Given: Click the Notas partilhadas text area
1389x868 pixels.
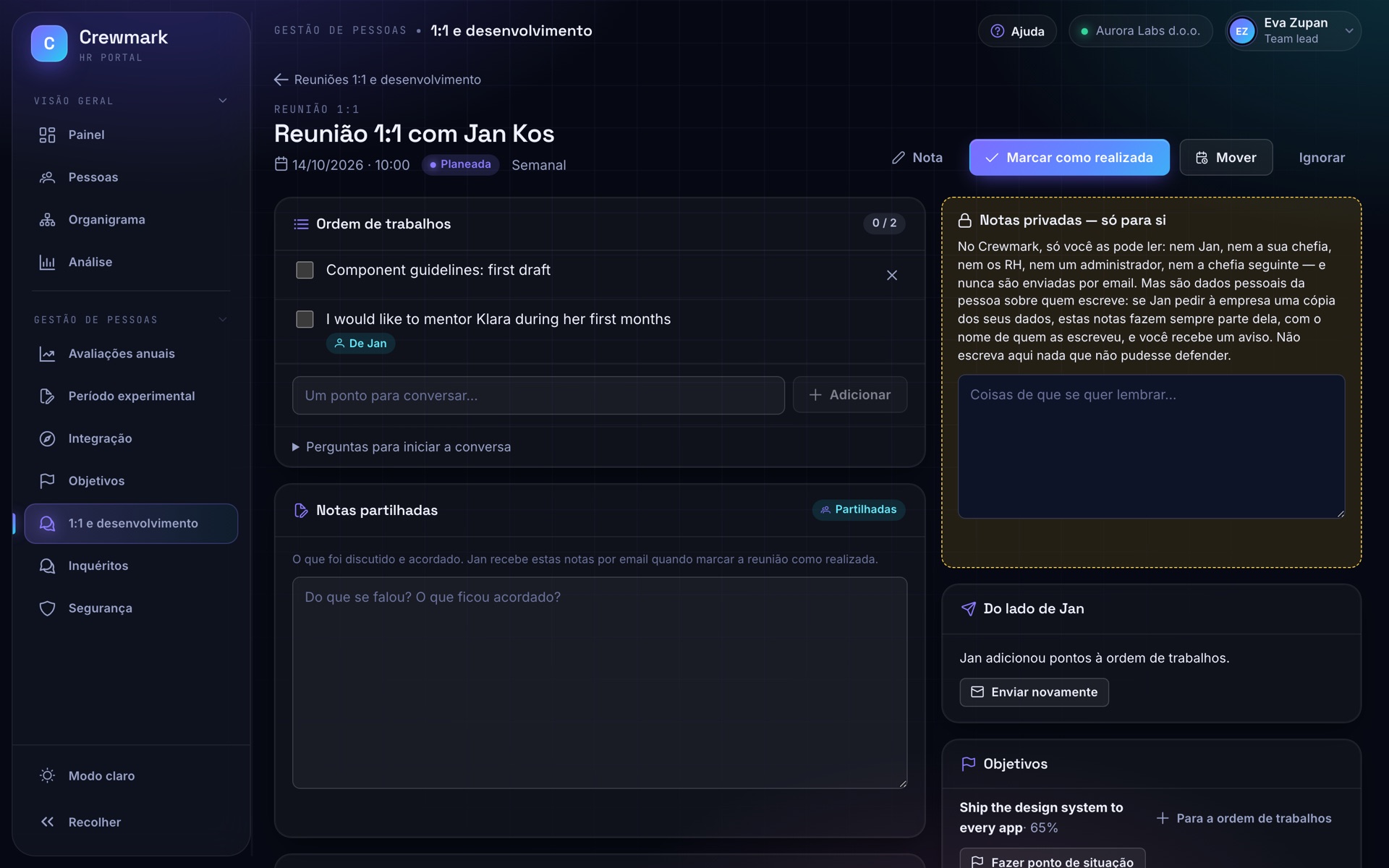Looking at the screenshot, I should pos(600,682).
